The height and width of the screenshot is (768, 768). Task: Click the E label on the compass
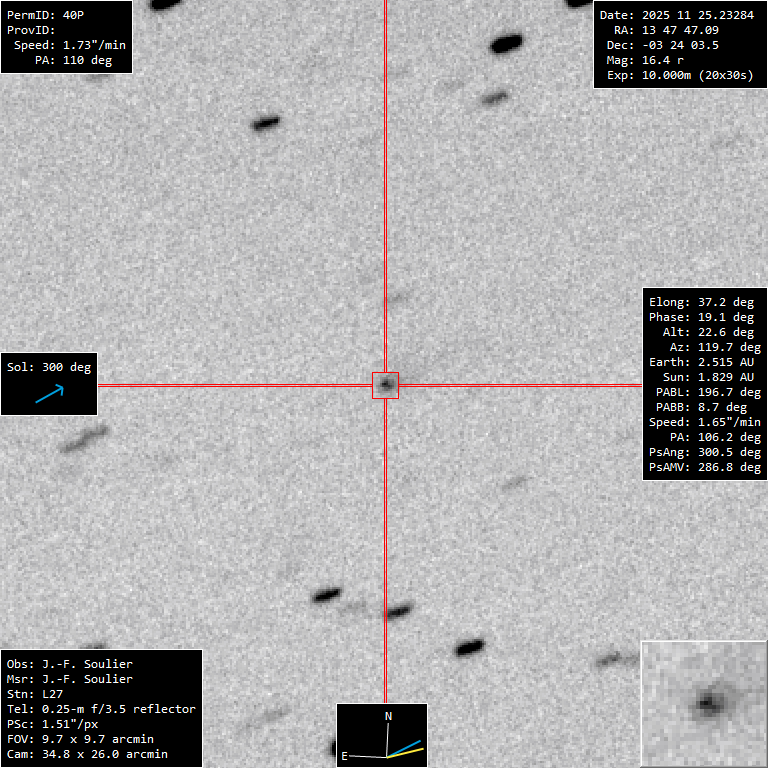(x=345, y=756)
